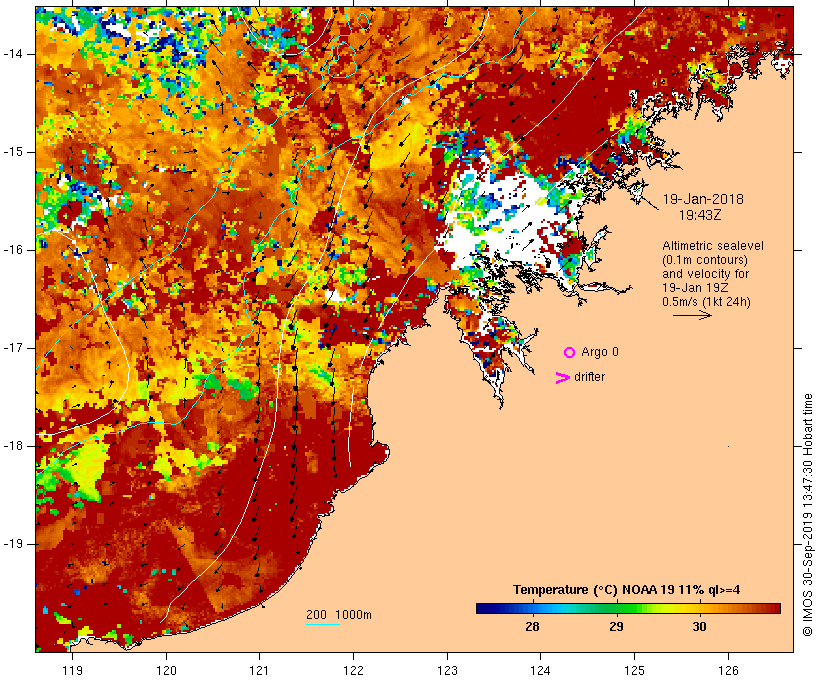Click the 124 longitude axis label

pos(540,670)
